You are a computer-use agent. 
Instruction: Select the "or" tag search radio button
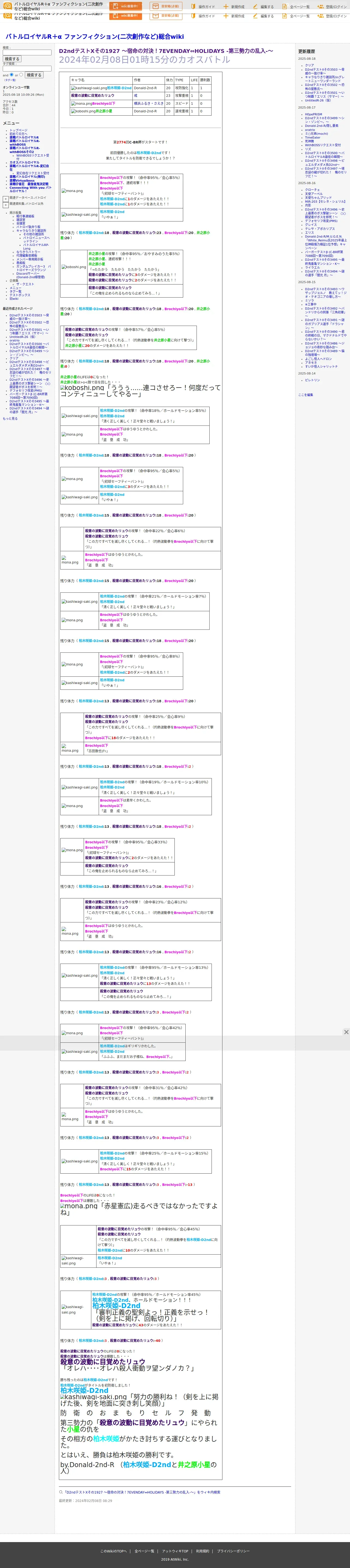21,75
